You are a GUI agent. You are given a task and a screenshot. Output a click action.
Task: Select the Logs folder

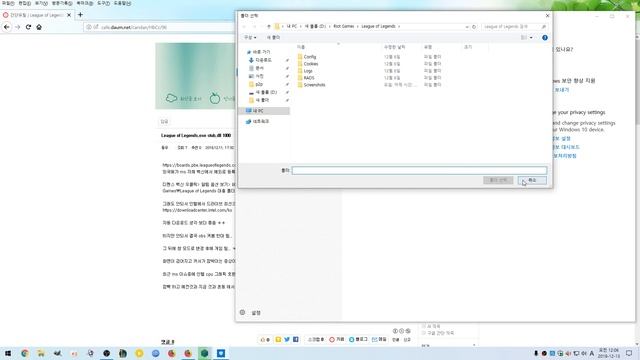click(308, 71)
